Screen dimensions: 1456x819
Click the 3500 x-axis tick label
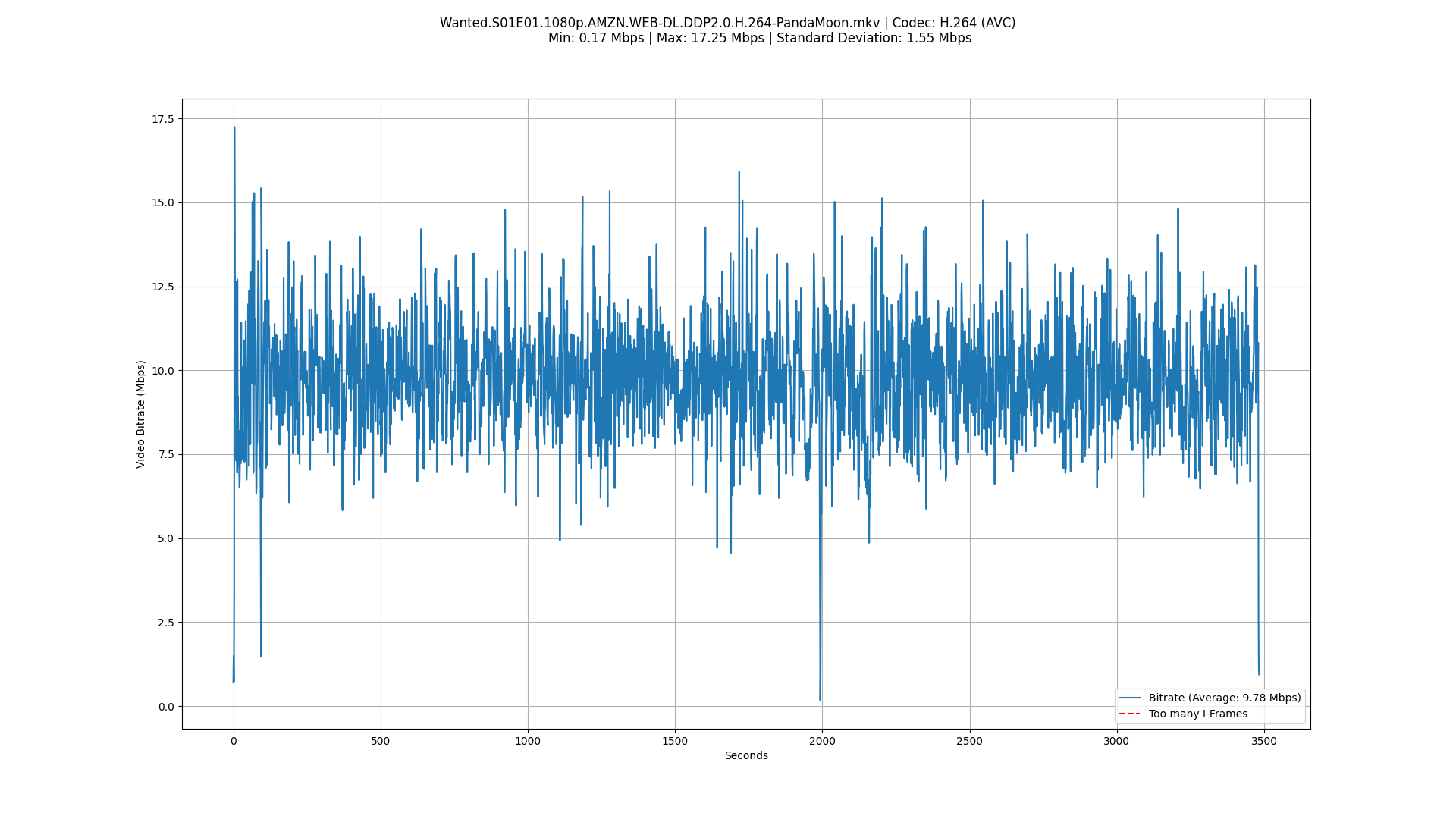point(1264,741)
